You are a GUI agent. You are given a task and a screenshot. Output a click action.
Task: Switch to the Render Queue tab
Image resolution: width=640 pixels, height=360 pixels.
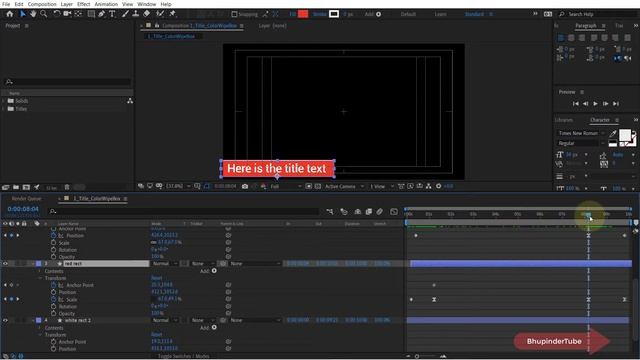click(x=27, y=199)
